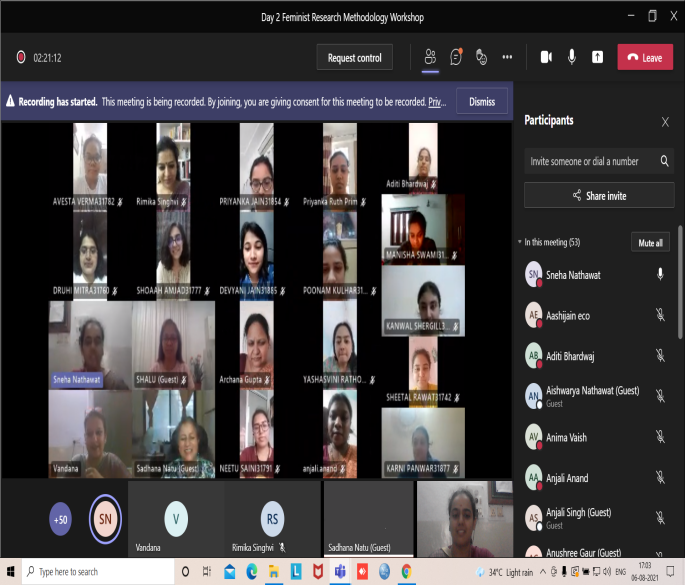The height and width of the screenshot is (585, 685).
Task: Dismiss the recording notification banner
Action: [x=481, y=102]
